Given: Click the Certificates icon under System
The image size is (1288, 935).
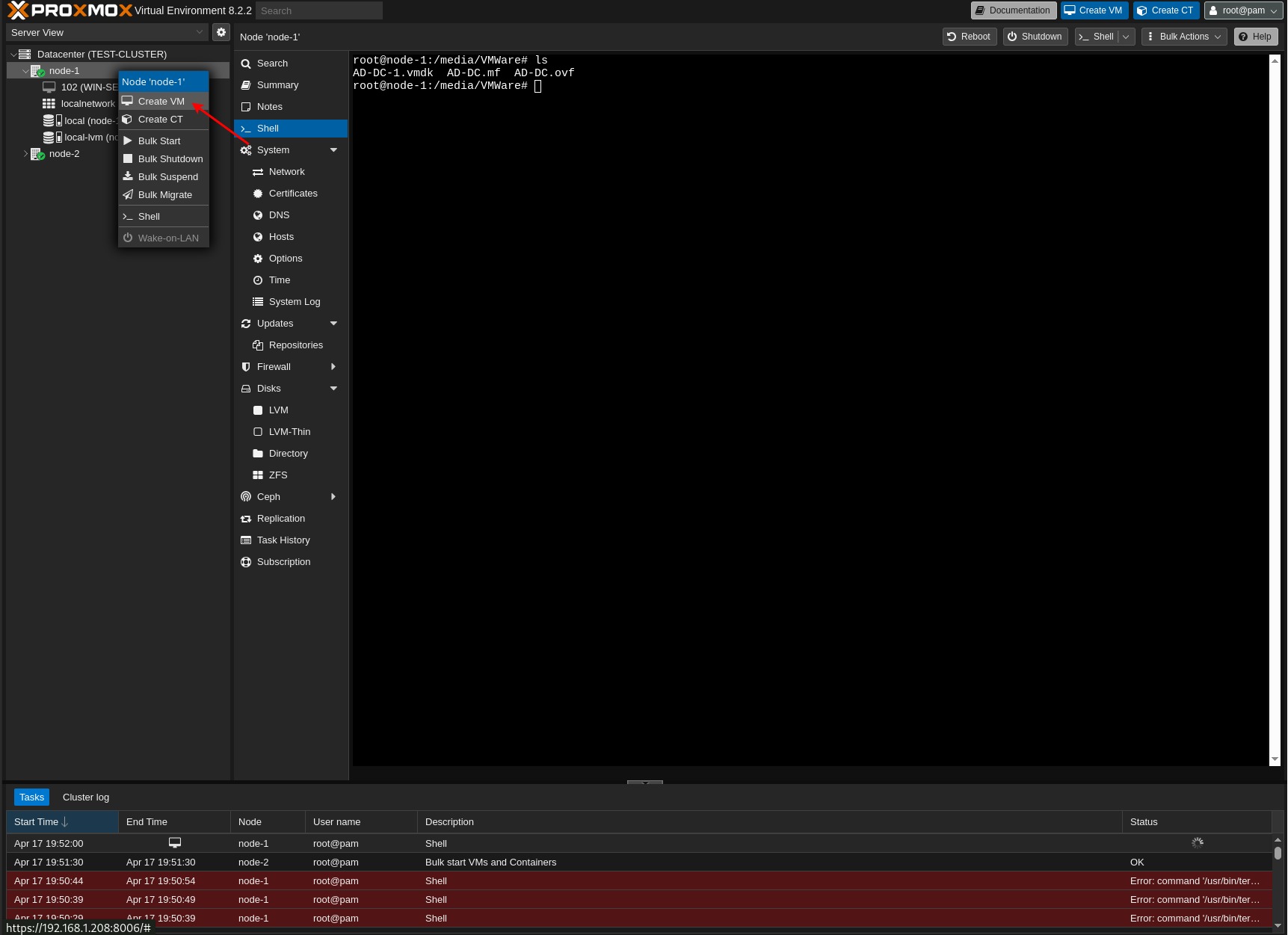Looking at the screenshot, I should coord(258,194).
